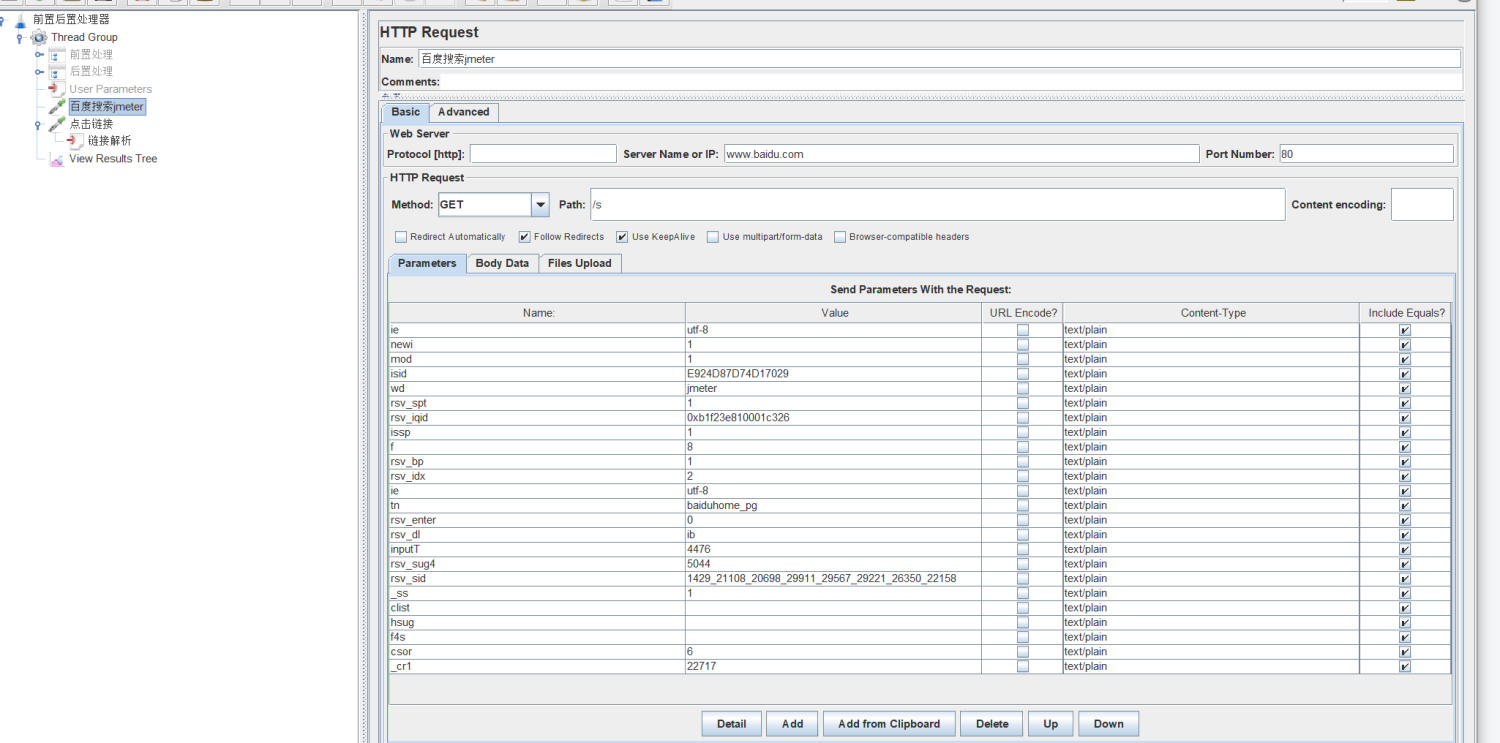This screenshot has width=1500, height=743.
Task: Uncheck Include Equals for the clist row
Action: click(1405, 607)
